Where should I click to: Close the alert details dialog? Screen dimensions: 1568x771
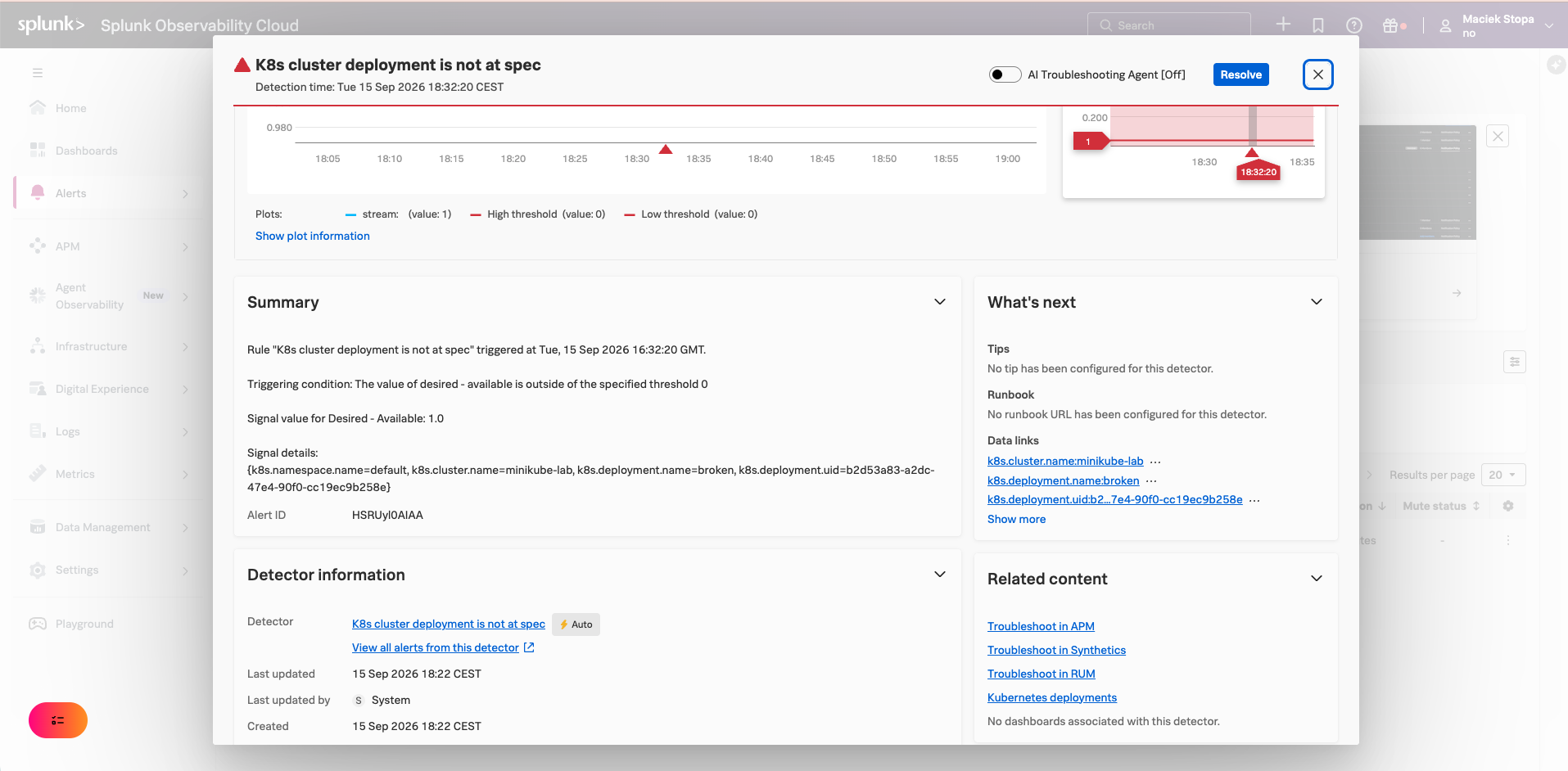click(1317, 74)
